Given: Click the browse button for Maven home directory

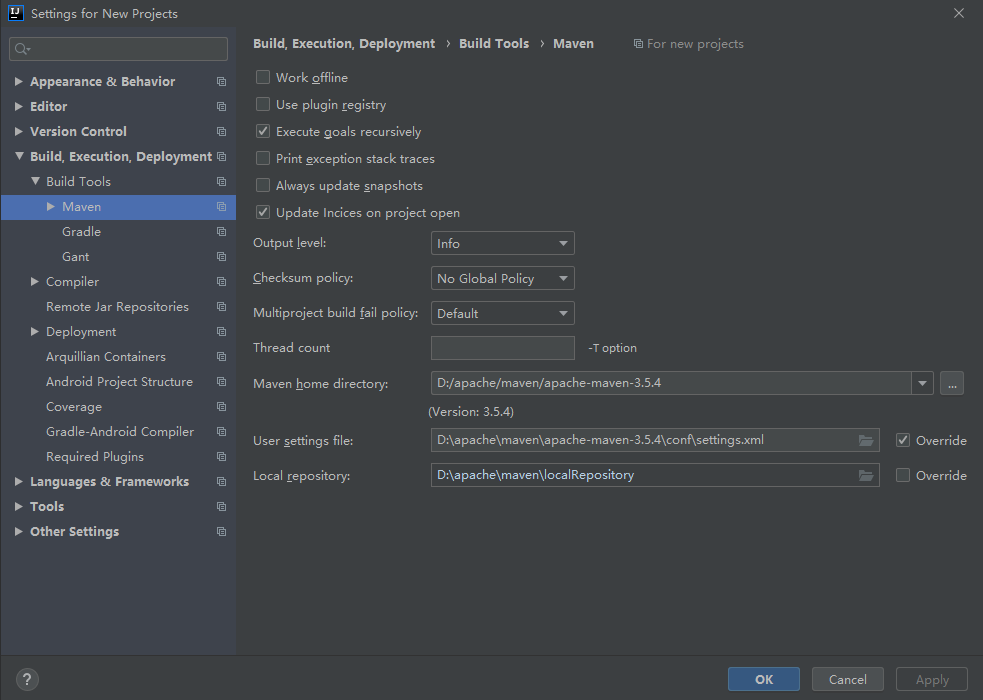Looking at the screenshot, I should click(x=951, y=383).
